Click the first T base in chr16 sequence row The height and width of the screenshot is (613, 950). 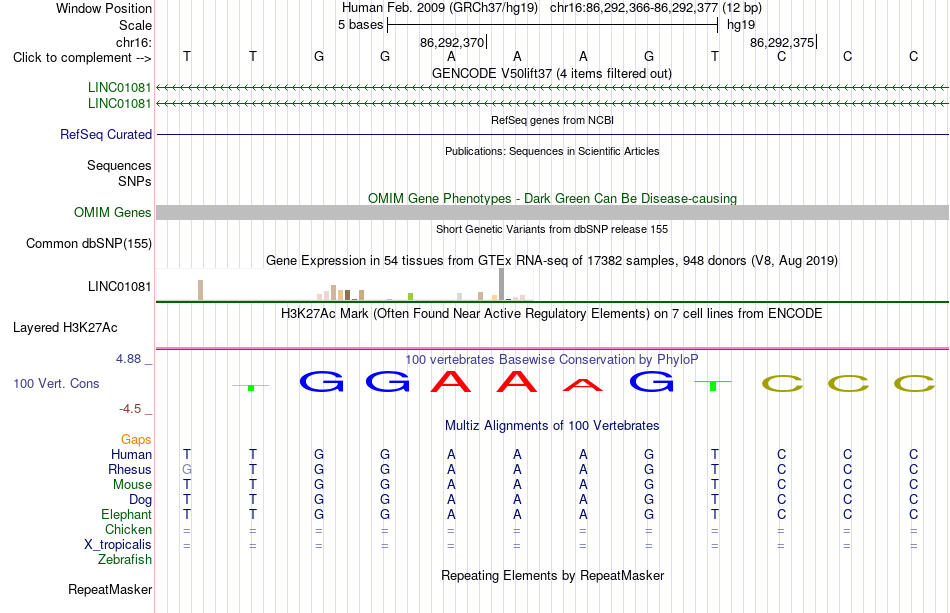pyautogui.click(x=187, y=56)
